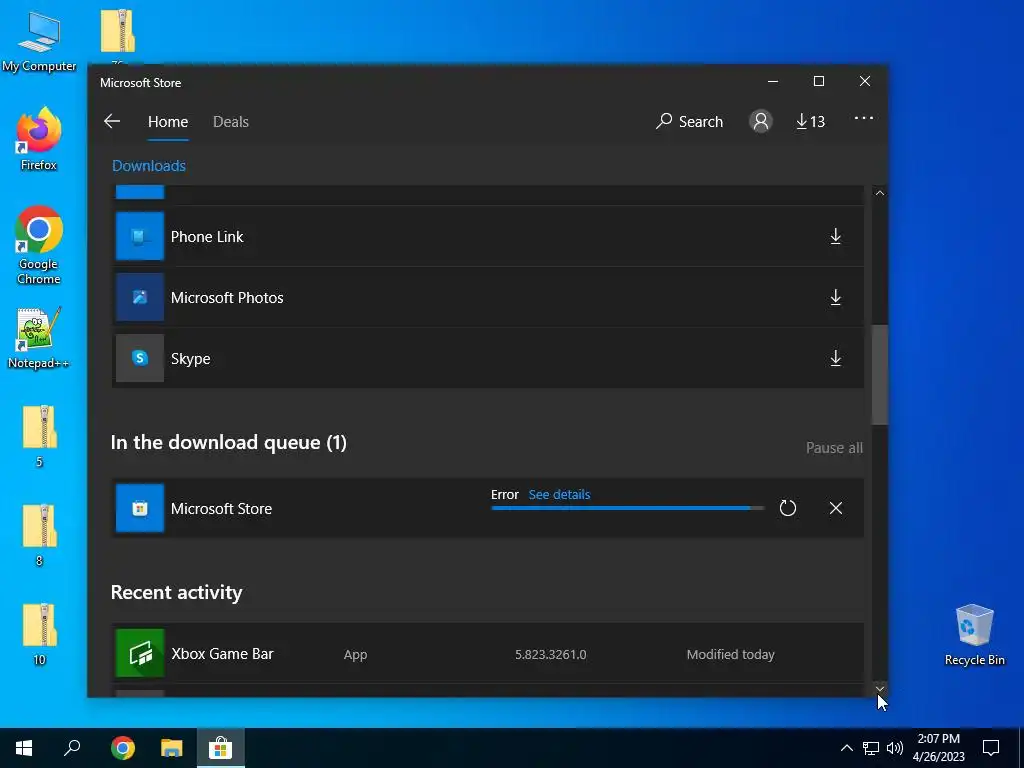1024x768 pixels.
Task: Open Search in Microsoft Store
Action: 690,121
